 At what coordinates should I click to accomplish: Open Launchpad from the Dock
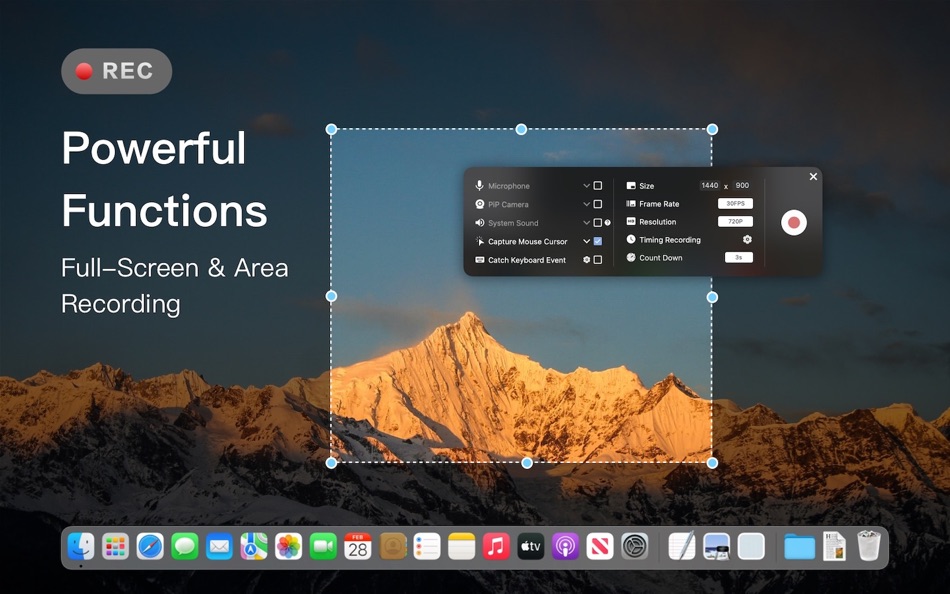(x=115, y=547)
